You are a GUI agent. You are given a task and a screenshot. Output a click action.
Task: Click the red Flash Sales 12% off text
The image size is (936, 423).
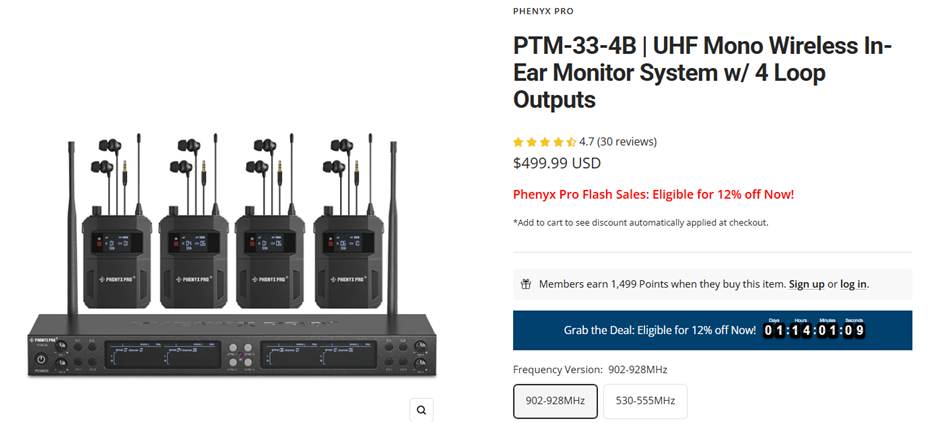coord(654,194)
